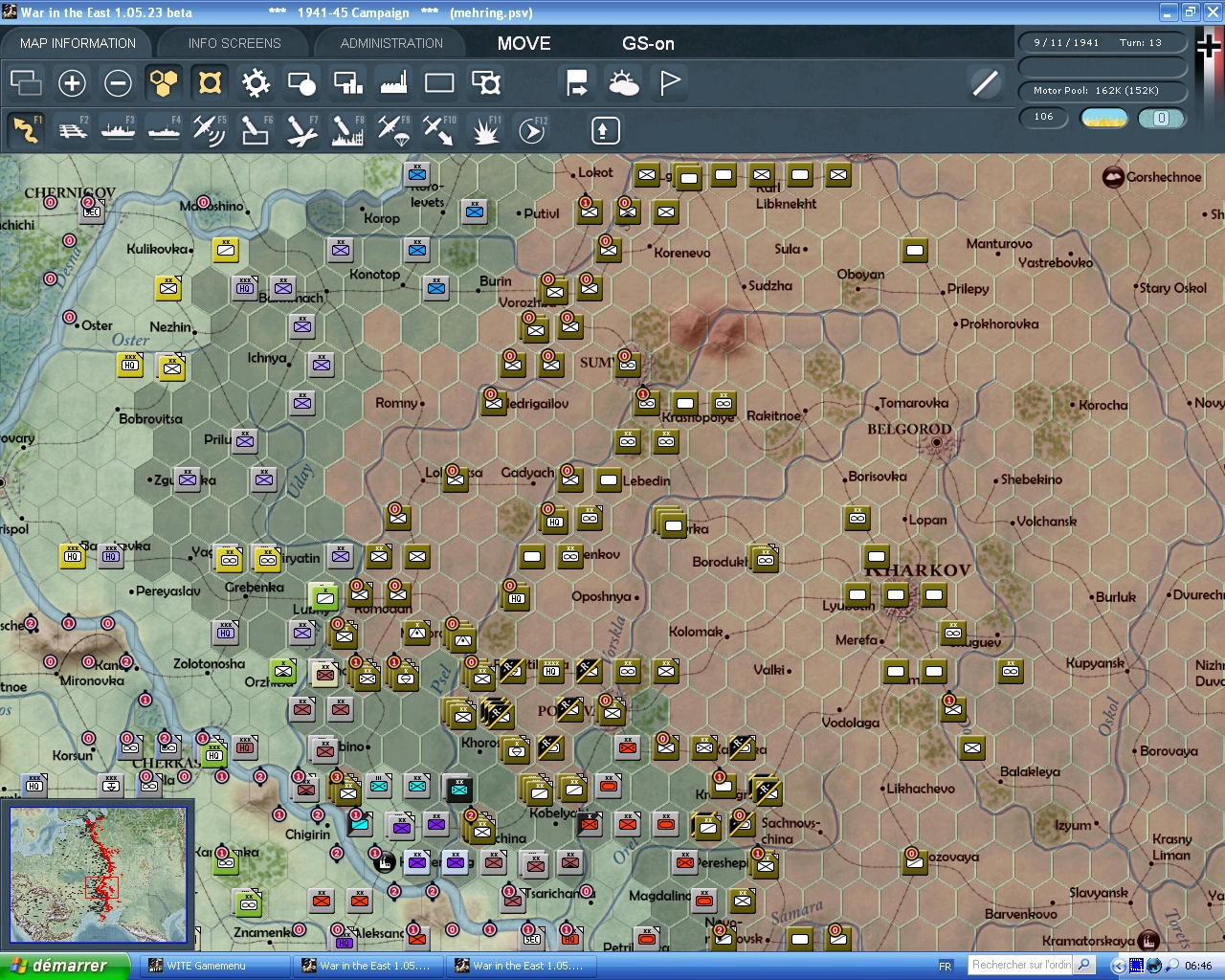Viewport: 1225px width, 980px height.
Task: Click the MOVE mode label
Action: point(523,43)
